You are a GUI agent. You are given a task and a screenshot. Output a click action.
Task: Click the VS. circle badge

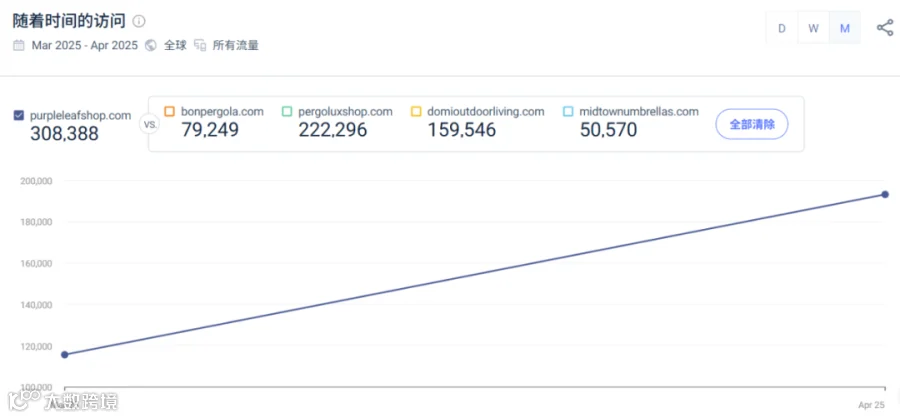pos(149,123)
